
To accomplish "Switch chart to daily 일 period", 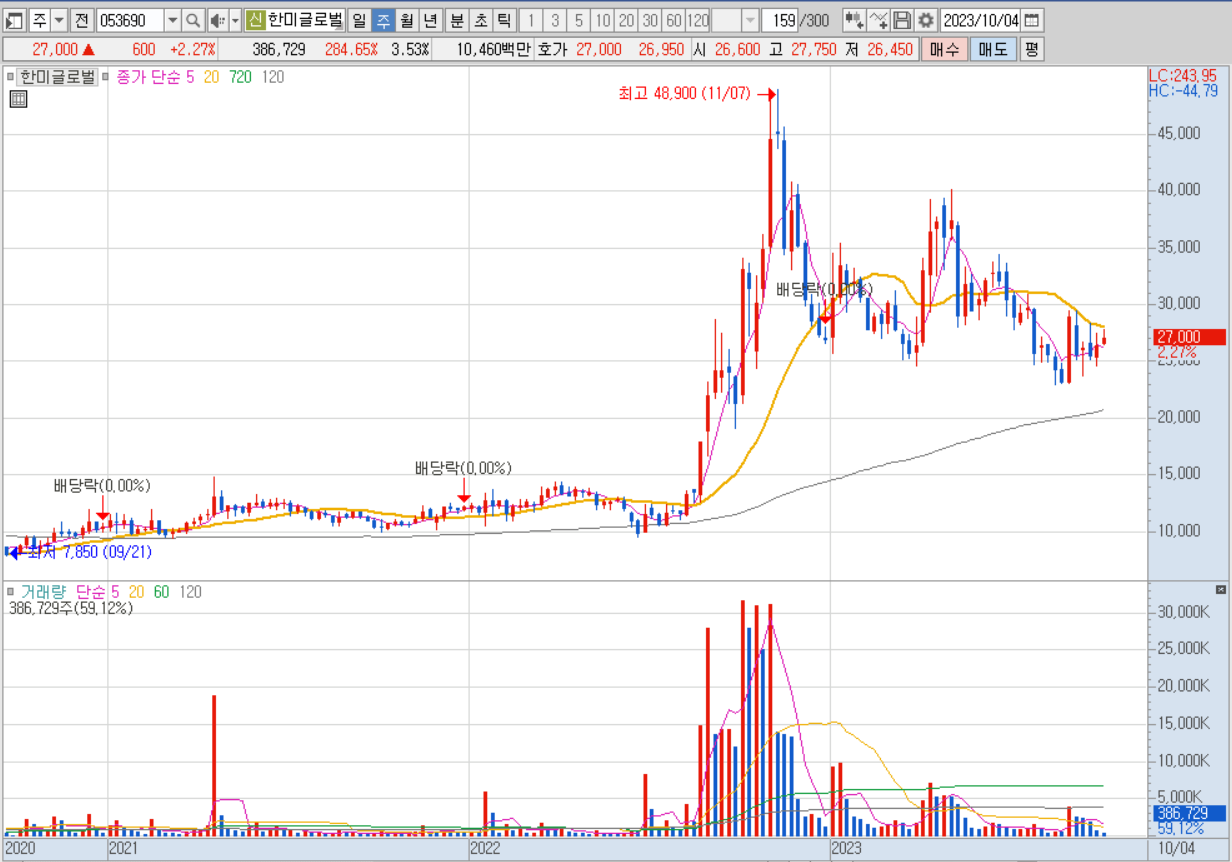I will (358, 20).
